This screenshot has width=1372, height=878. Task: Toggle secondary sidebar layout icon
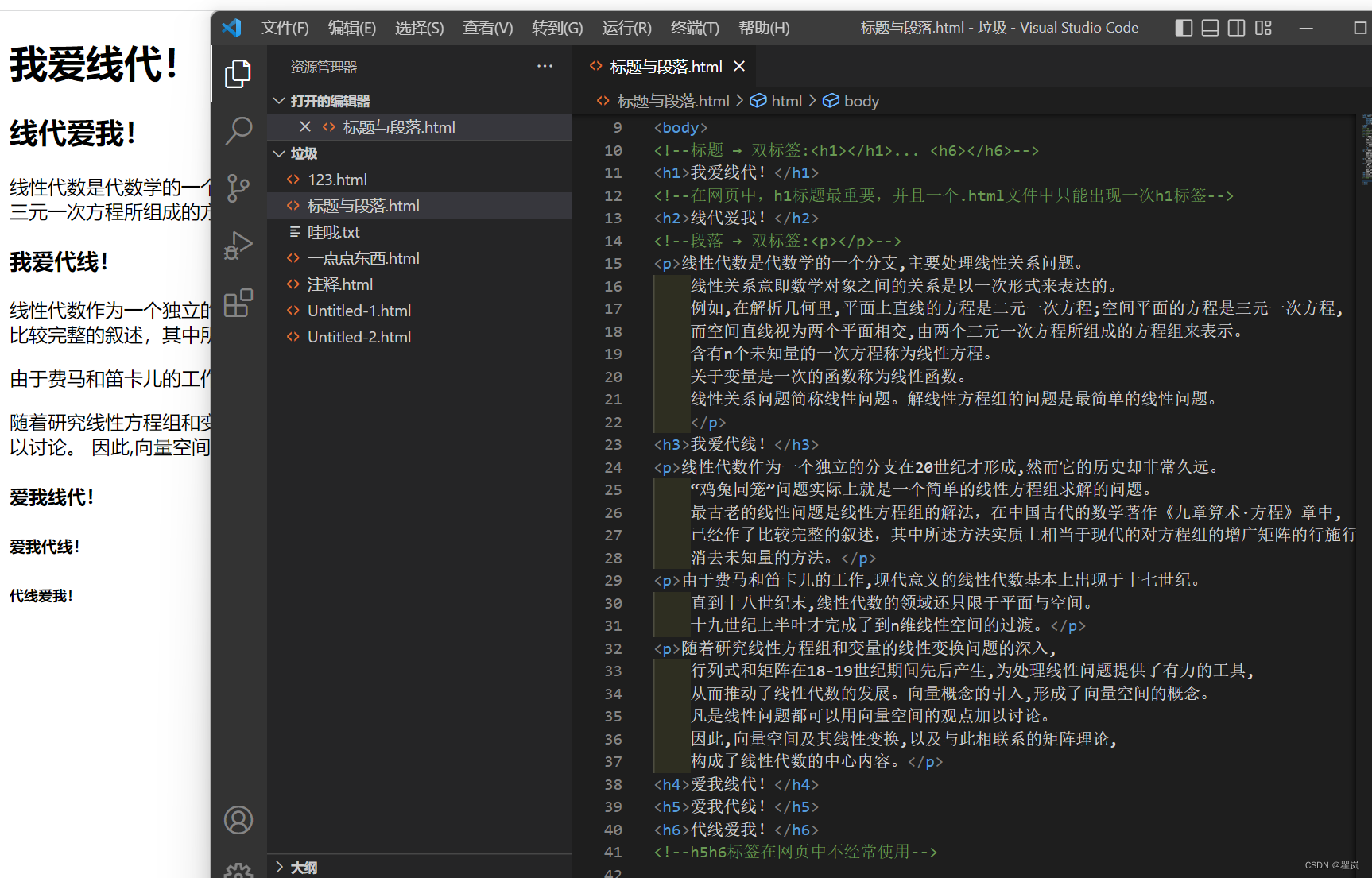tap(1236, 28)
